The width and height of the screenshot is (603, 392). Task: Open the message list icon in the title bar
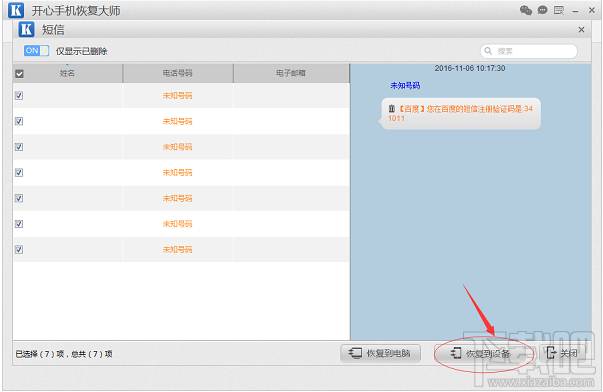(559, 10)
